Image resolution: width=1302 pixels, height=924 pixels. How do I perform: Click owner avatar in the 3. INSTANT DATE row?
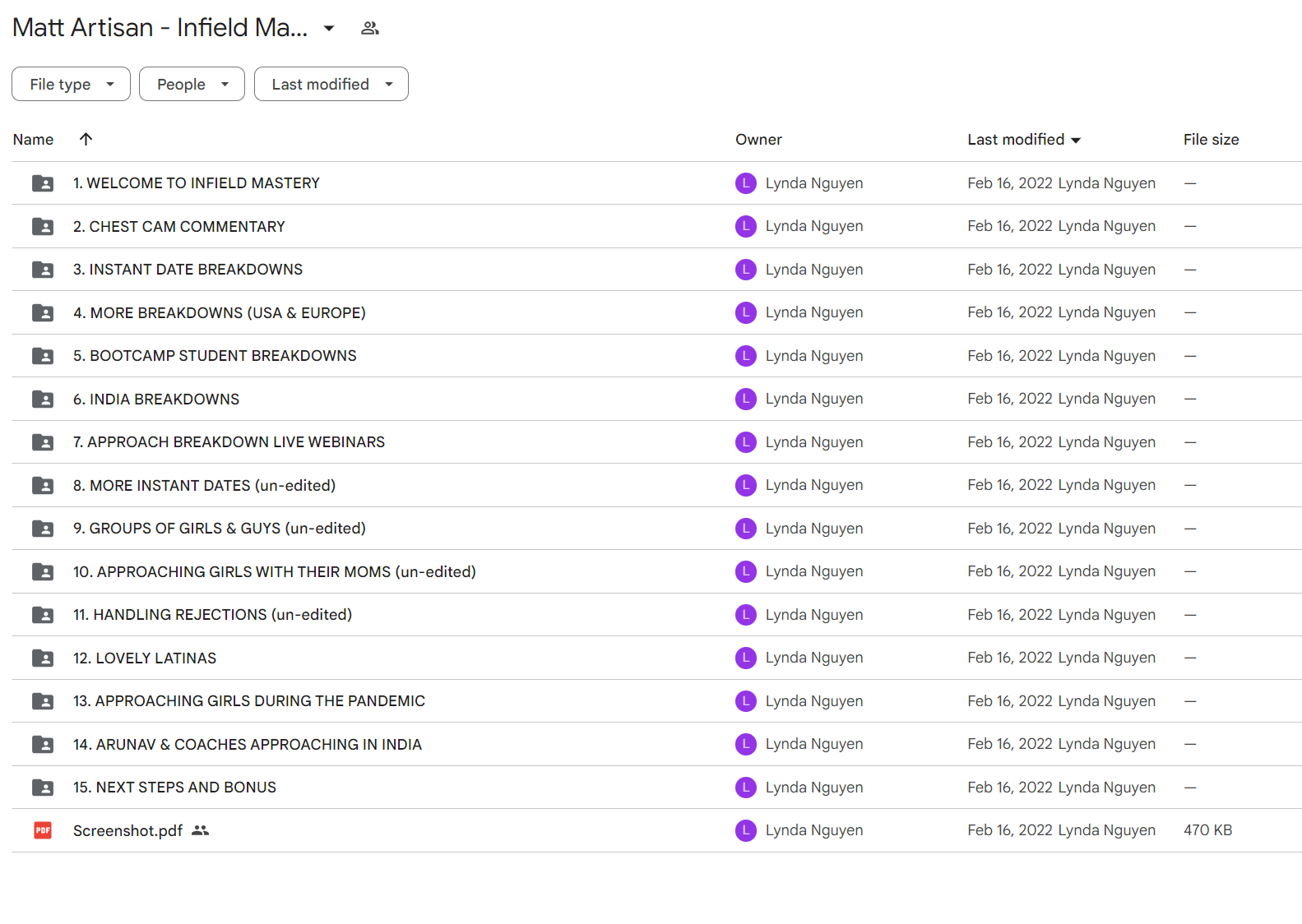[746, 270]
